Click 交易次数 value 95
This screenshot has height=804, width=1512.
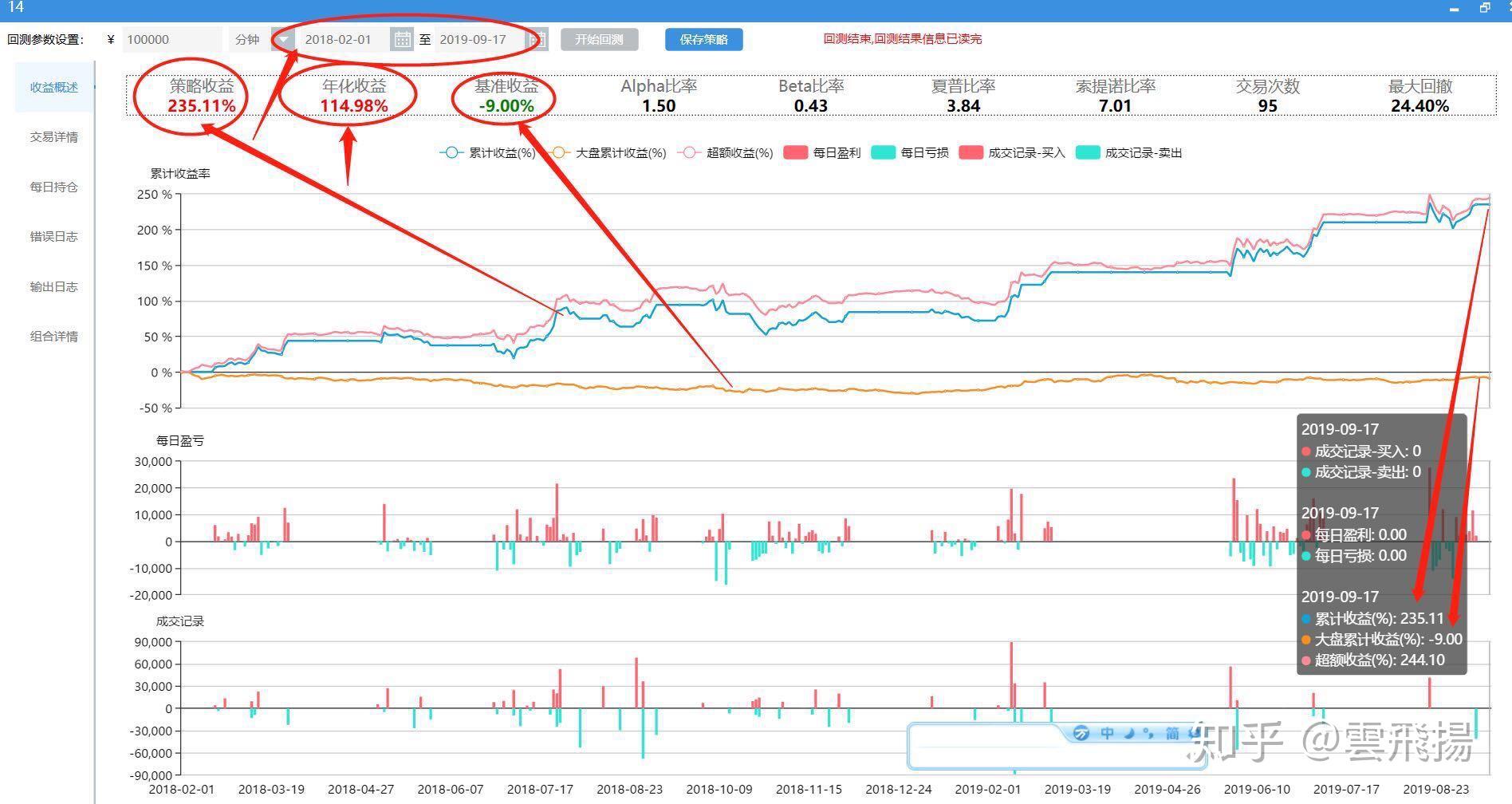click(1268, 106)
